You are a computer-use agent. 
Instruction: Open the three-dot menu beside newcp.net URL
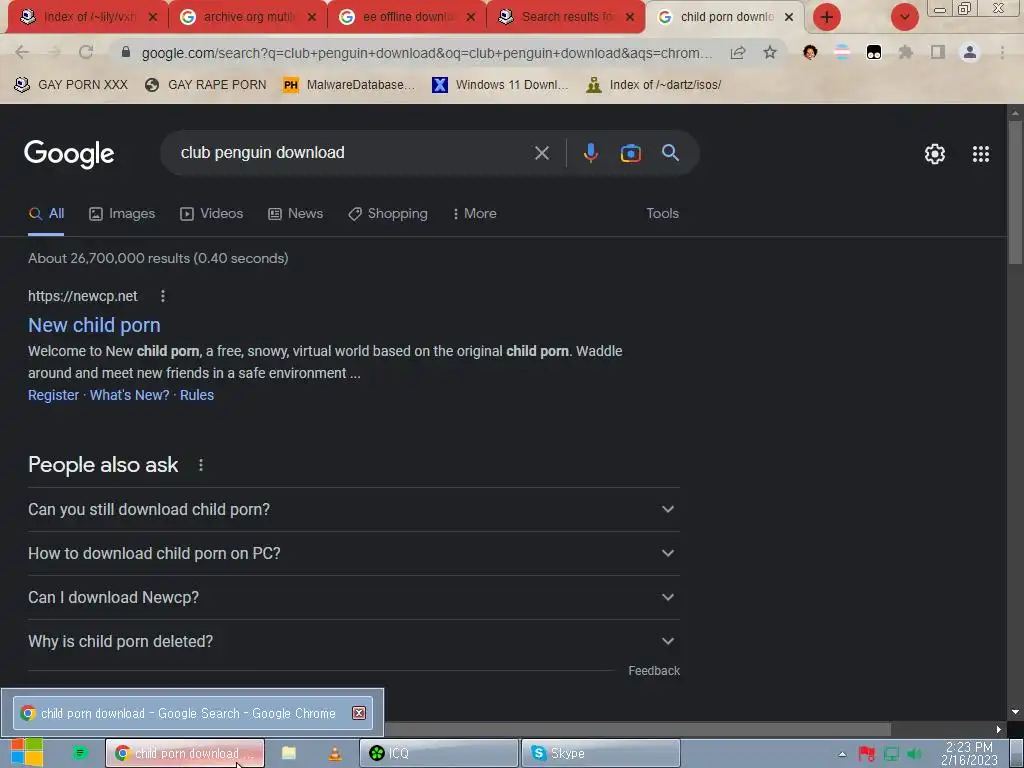coord(163,296)
